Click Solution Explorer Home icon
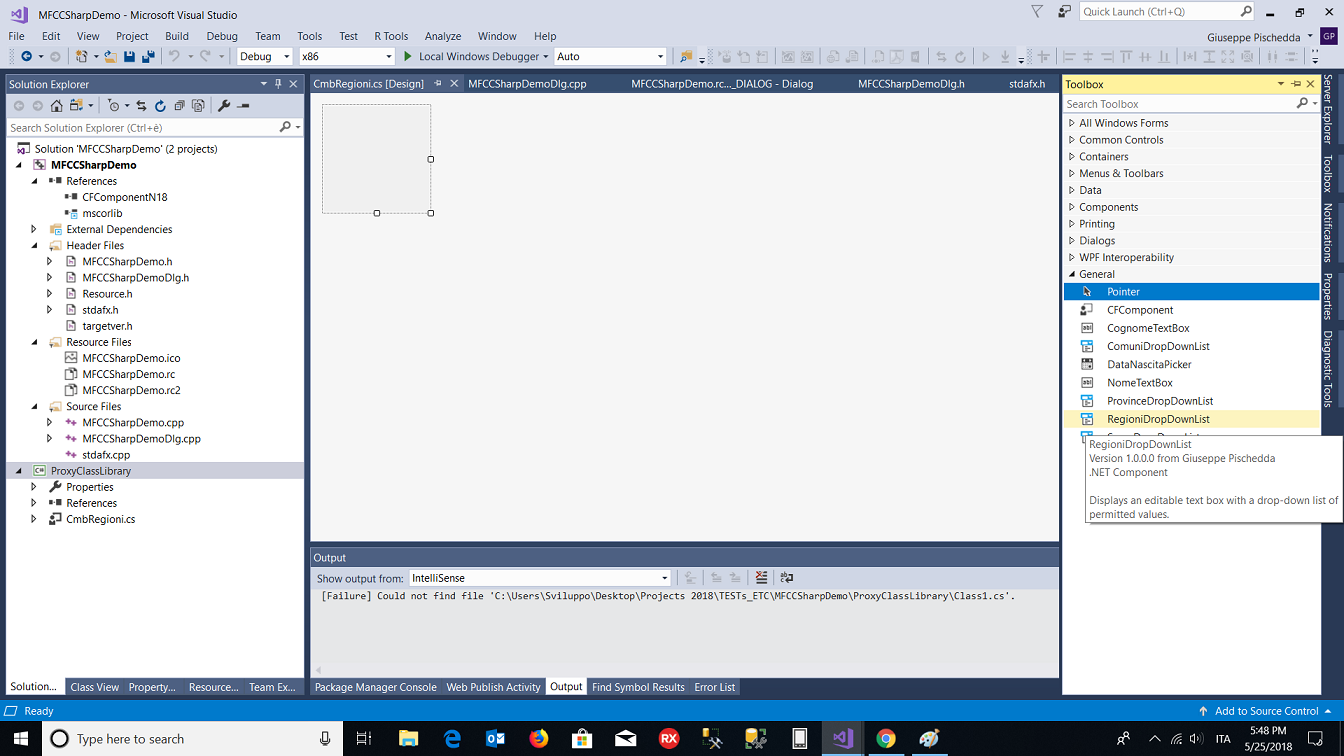Image resolution: width=1344 pixels, height=756 pixels. [57, 105]
